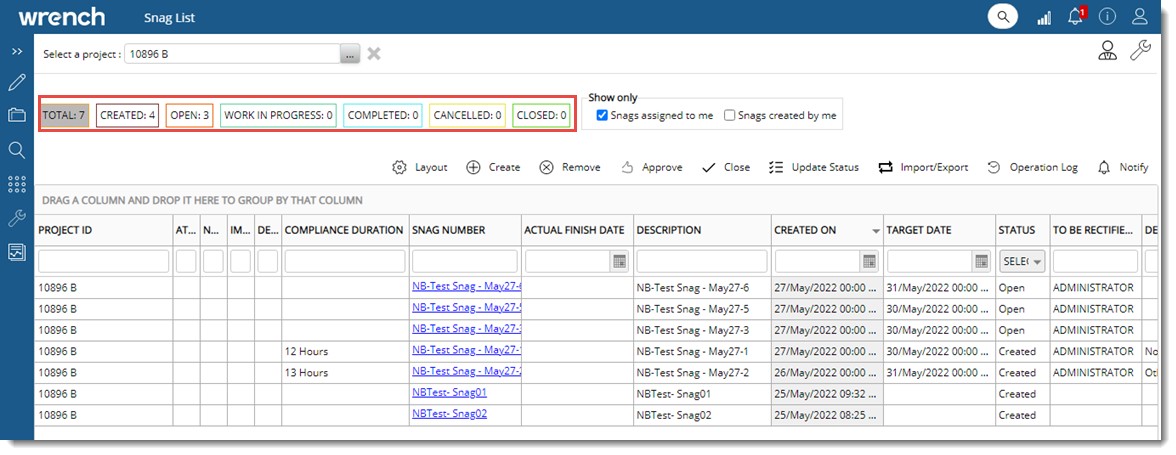Click the signal bars icon in header
Image resolution: width=1176 pixels, height=455 pixels.
(1044, 17)
